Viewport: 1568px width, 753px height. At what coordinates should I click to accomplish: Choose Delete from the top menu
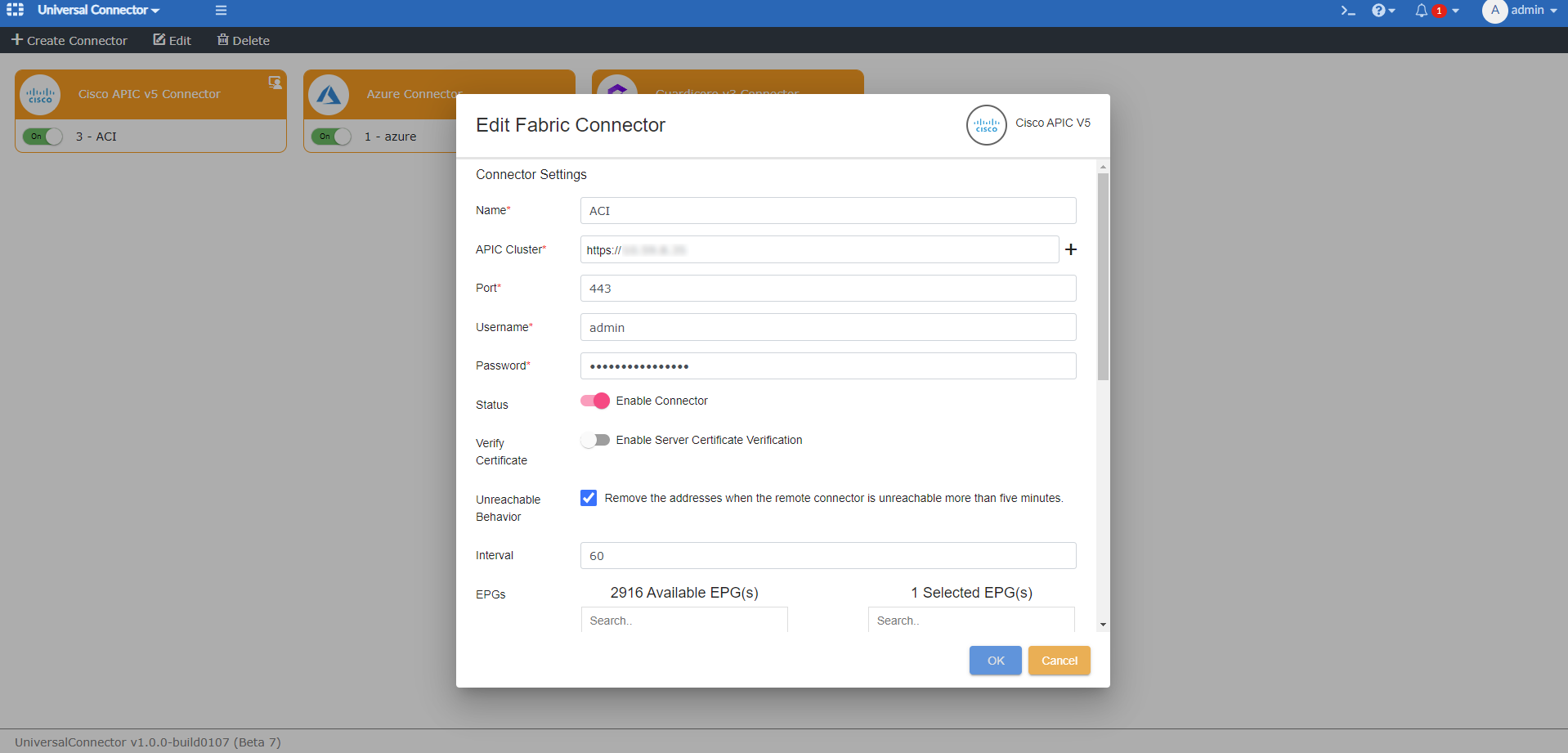coord(243,40)
